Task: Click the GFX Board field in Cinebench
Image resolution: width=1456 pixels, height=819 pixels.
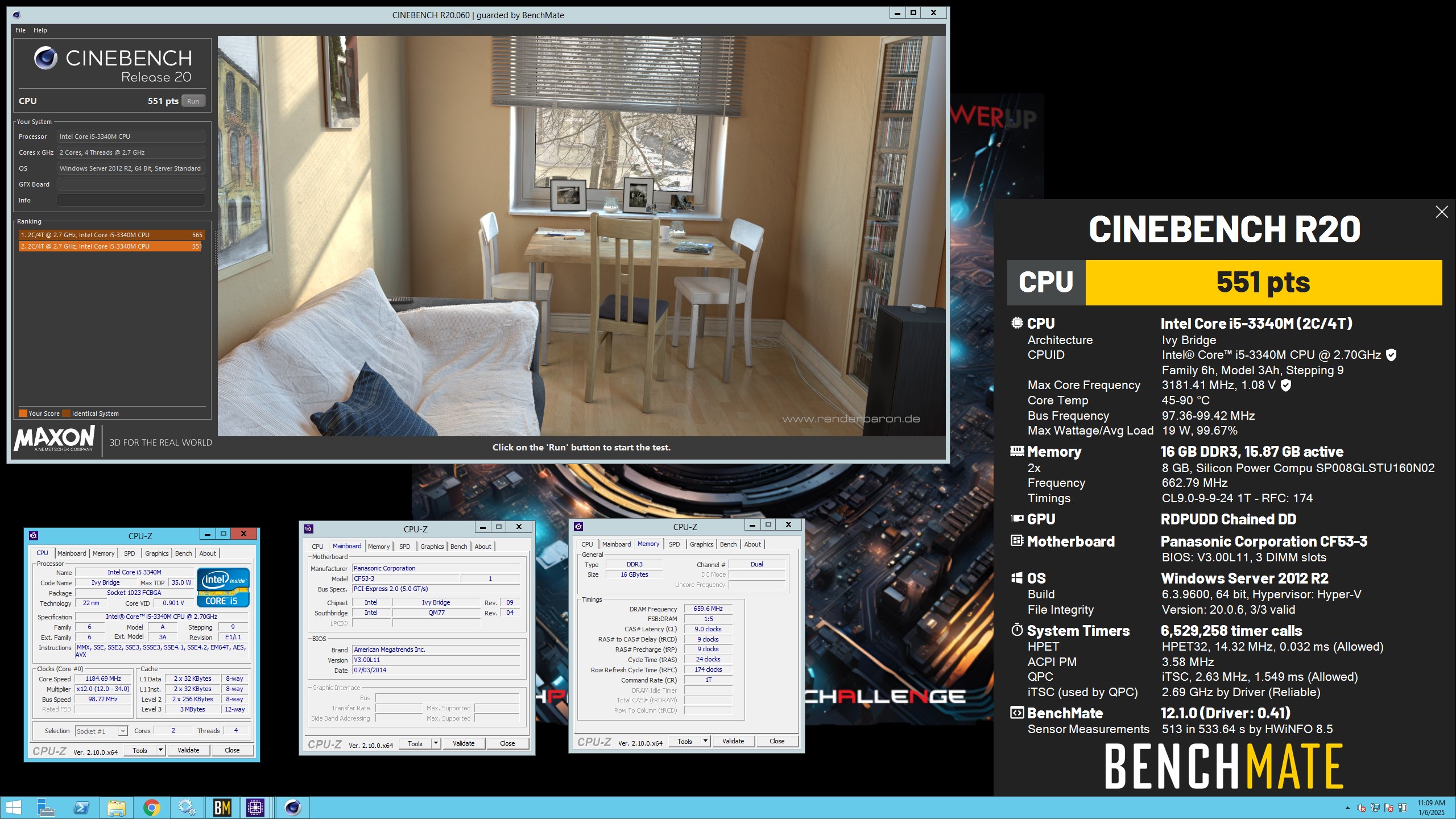Action: (x=131, y=184)
